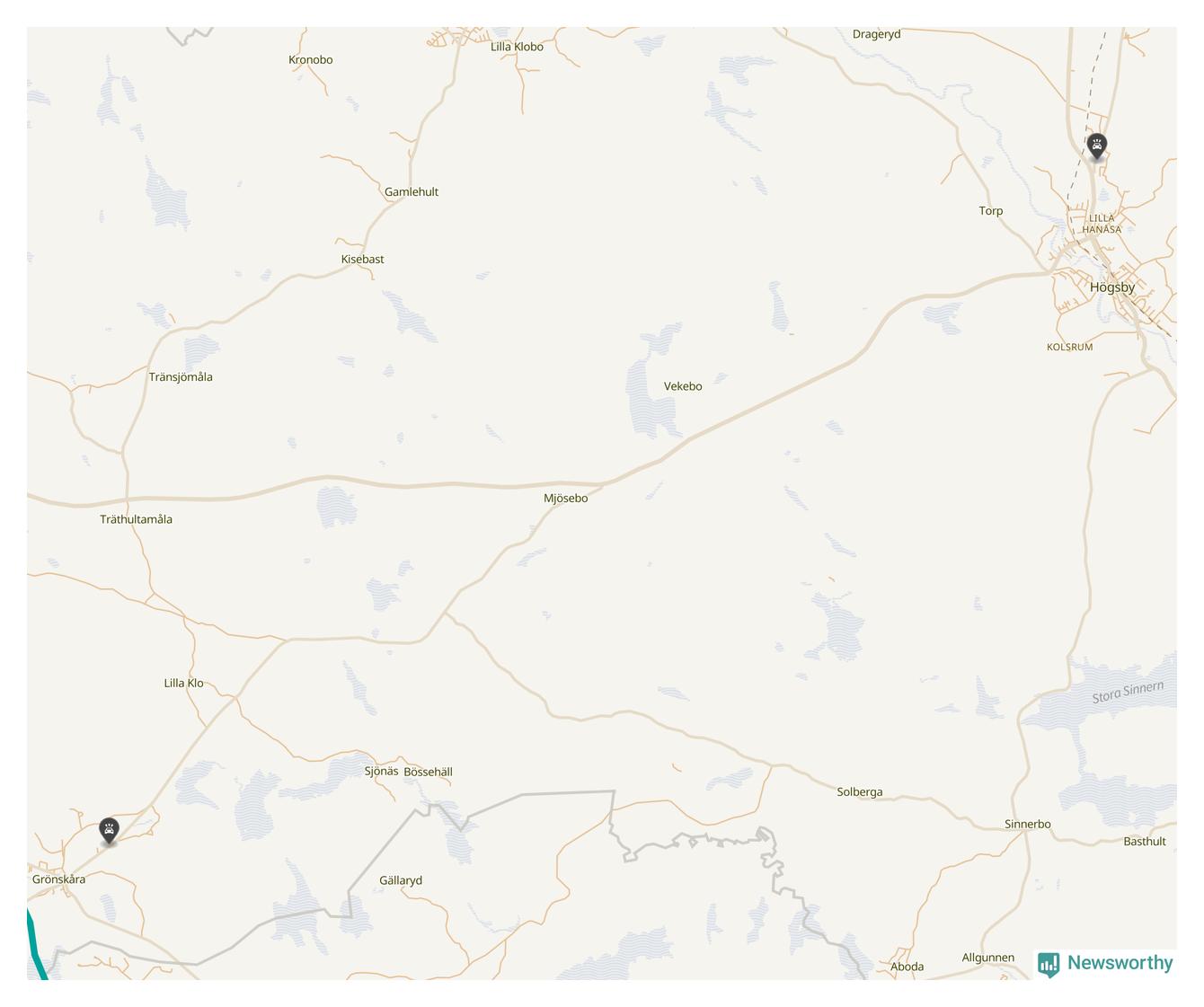This screenshot has width=1204, height=1007.
Task: Click the car marker pin north of Högsby
Action: click(x=1096, y=146)
